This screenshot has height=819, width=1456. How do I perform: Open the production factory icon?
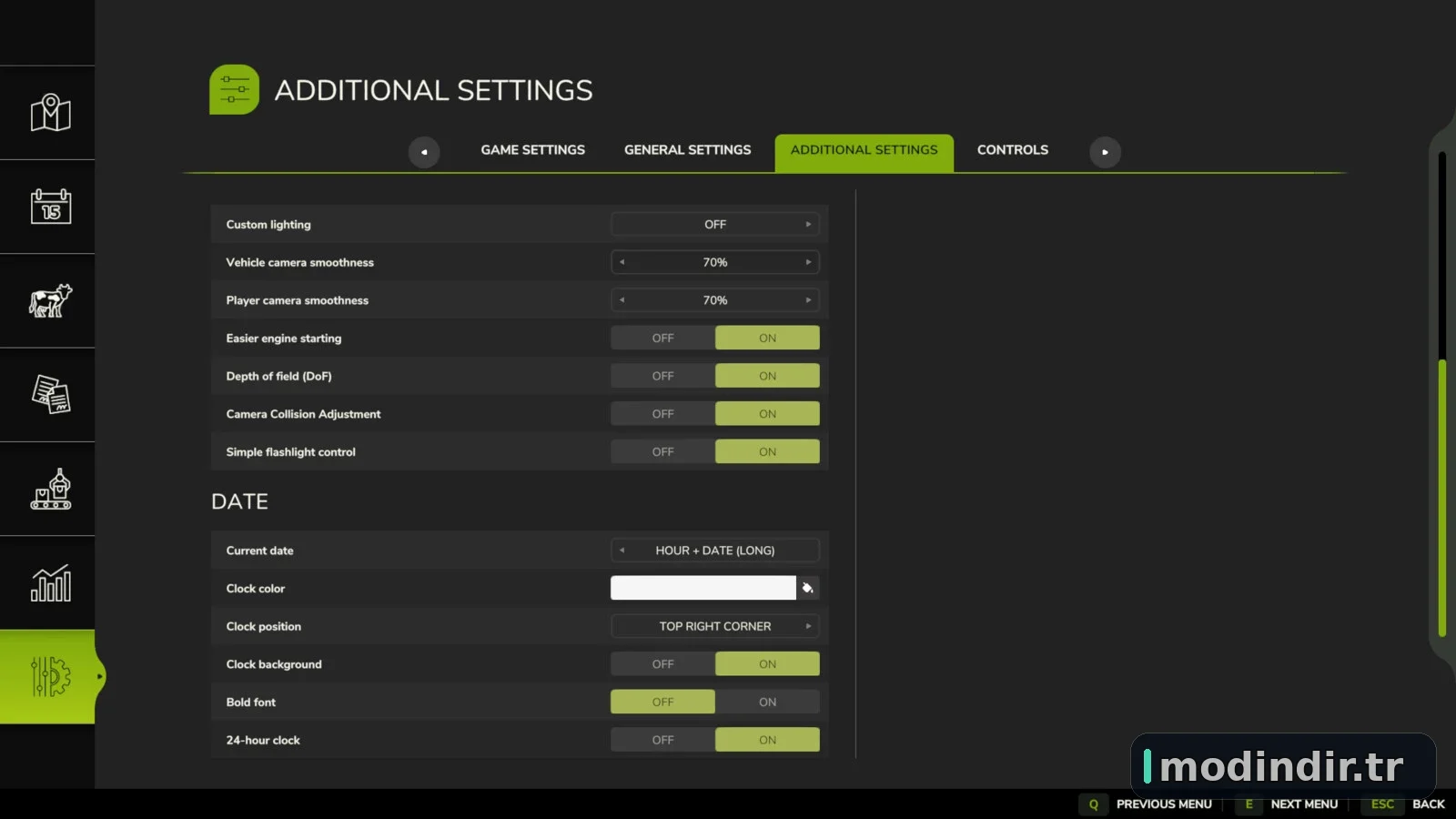click(50, 489)
